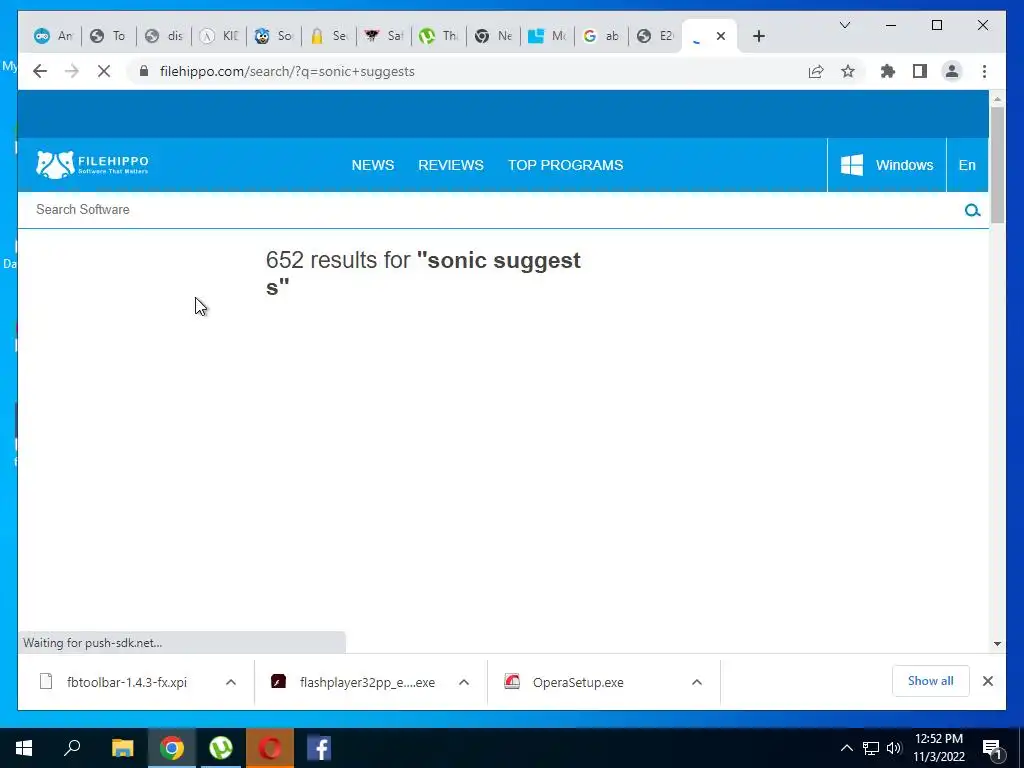
Task: Open the 'En' language selector
Action: click(967, 165)
